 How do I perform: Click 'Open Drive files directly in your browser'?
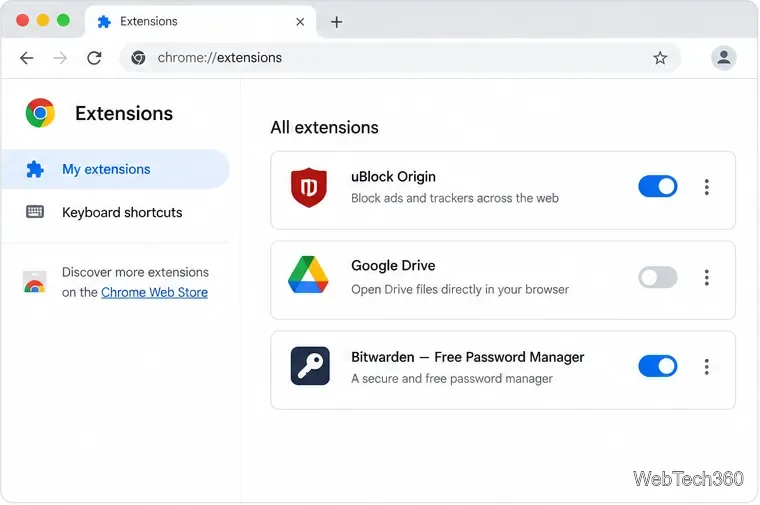[x=460, y=289]
